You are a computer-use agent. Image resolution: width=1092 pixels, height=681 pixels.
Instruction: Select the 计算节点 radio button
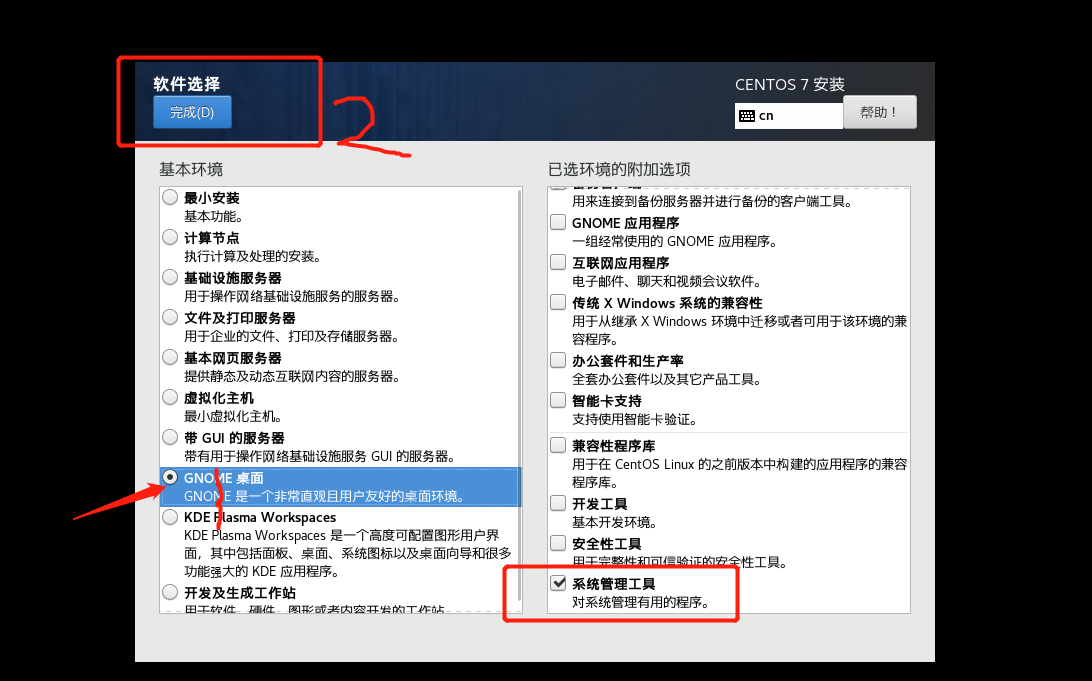pos(170,237)
